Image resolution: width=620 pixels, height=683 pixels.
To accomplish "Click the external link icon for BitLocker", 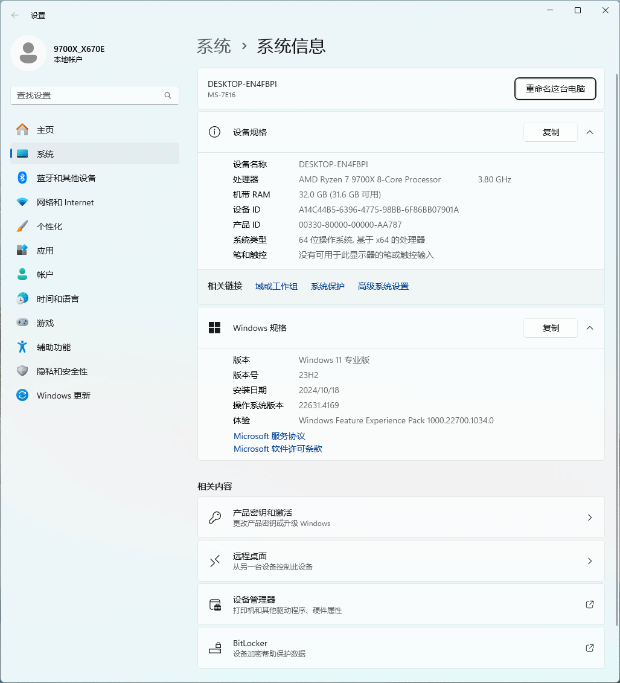I will (590, 648).
